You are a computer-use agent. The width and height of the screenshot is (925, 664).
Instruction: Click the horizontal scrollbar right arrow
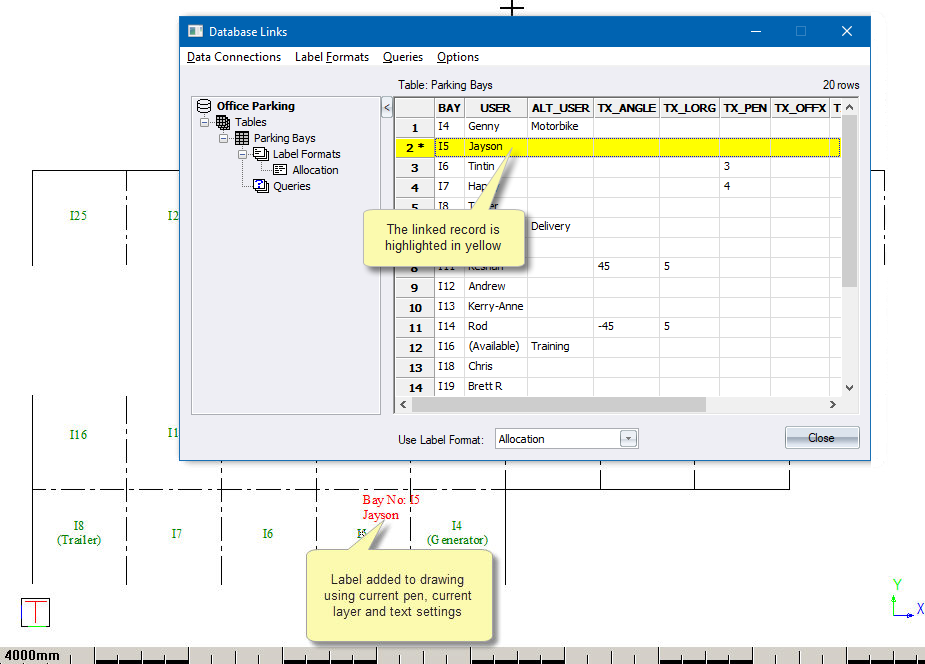pos(832,405)
